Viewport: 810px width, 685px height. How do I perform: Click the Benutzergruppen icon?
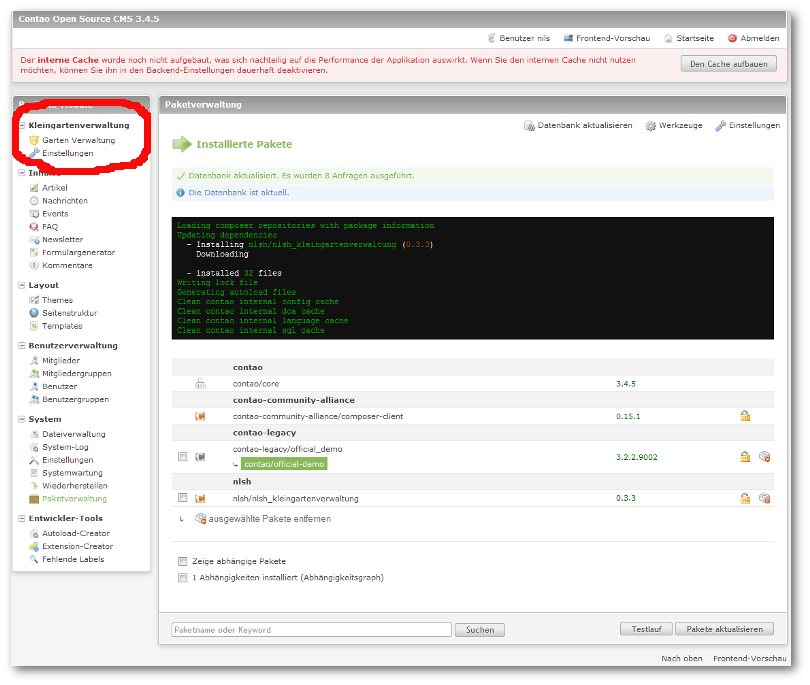34,399
